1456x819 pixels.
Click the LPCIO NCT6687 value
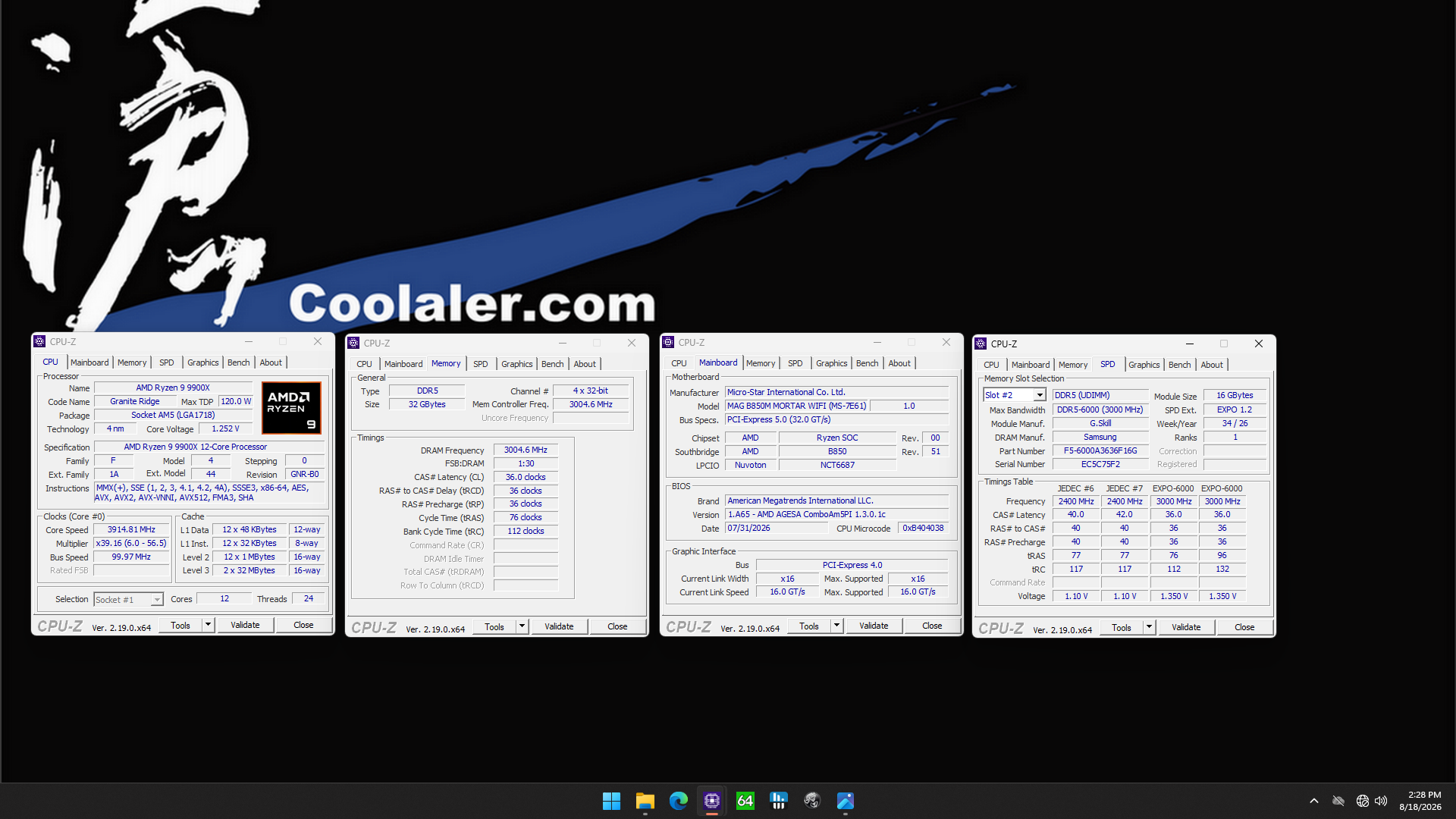coord(837,466)
